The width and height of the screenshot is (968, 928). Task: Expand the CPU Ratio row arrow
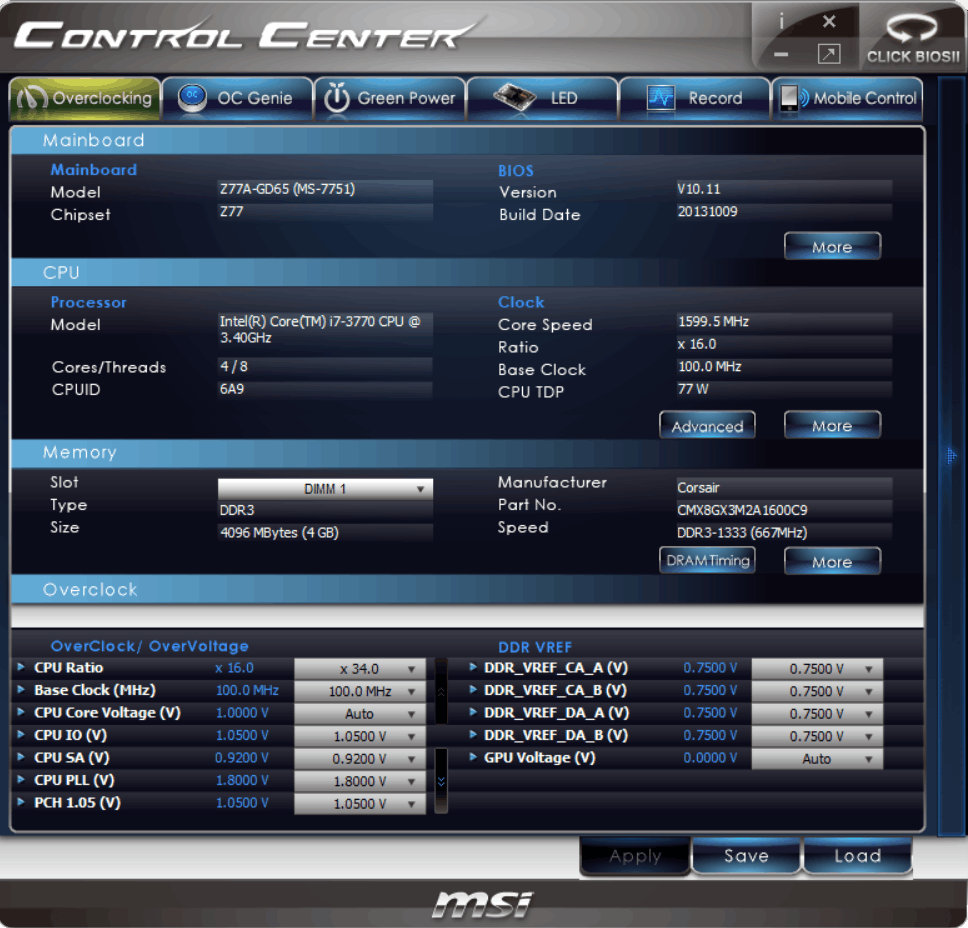tap(21, 667)
